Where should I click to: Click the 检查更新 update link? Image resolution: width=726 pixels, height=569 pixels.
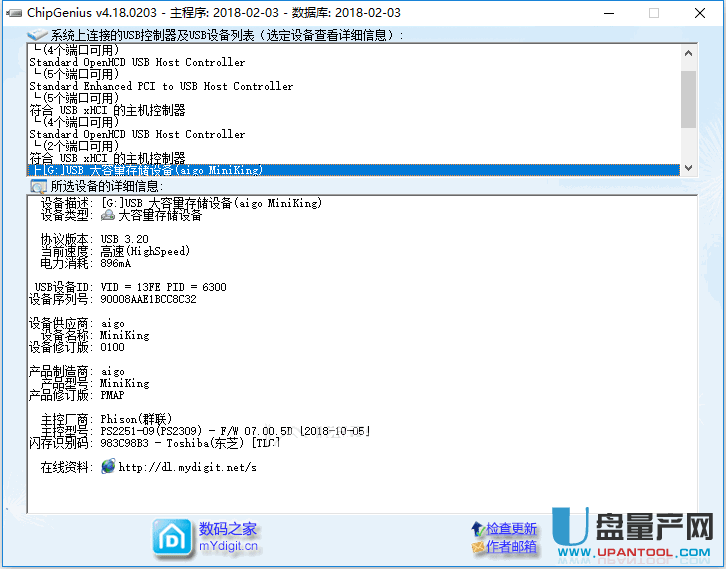[512, 528]
